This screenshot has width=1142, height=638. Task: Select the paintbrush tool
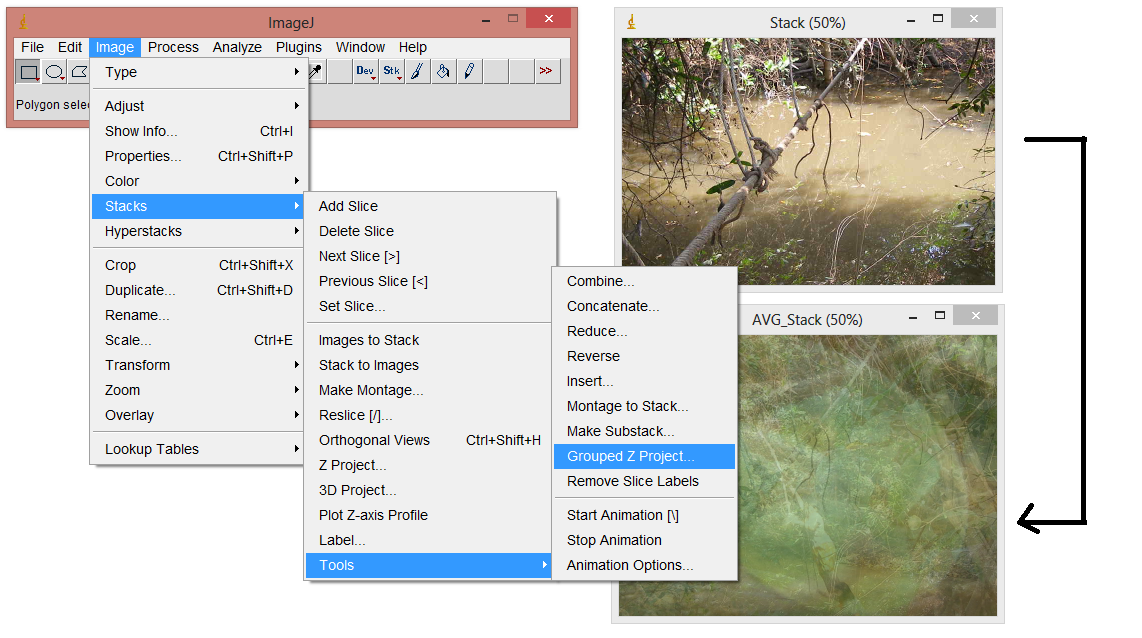pos(417,71)
